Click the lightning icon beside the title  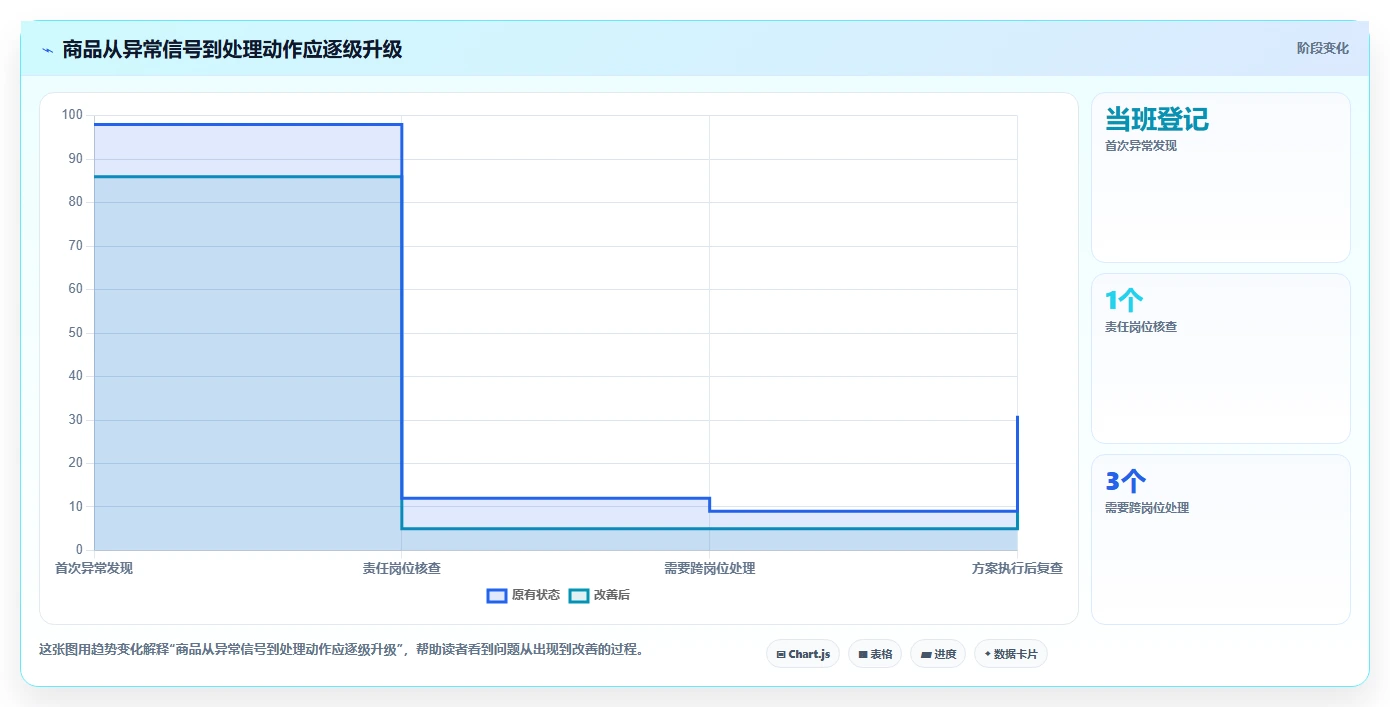47,49
